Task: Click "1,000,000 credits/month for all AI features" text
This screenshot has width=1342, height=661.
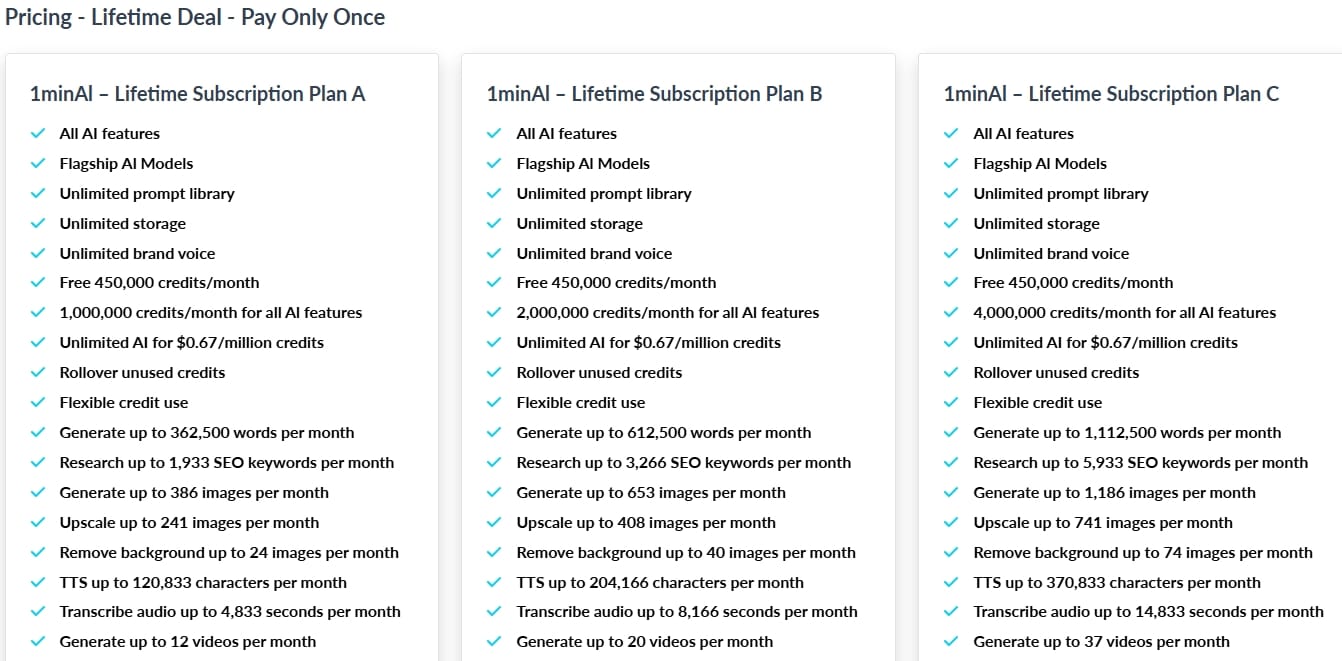Action: tap(211, 312)
